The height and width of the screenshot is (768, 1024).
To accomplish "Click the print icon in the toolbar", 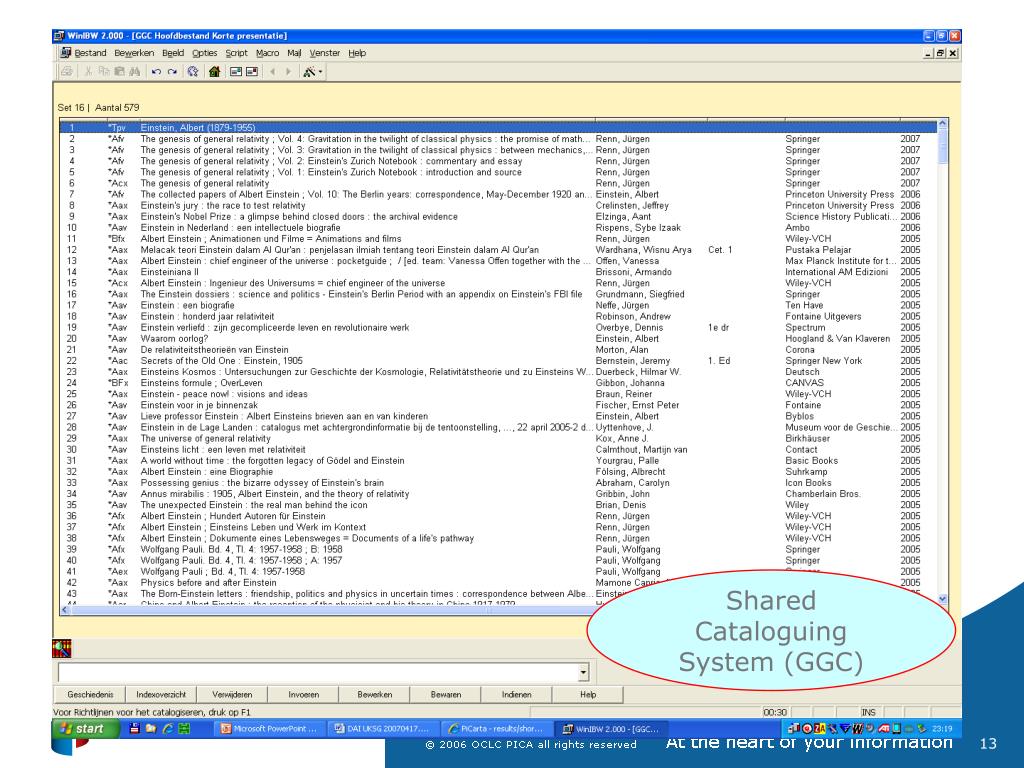I will coord(67,72).
